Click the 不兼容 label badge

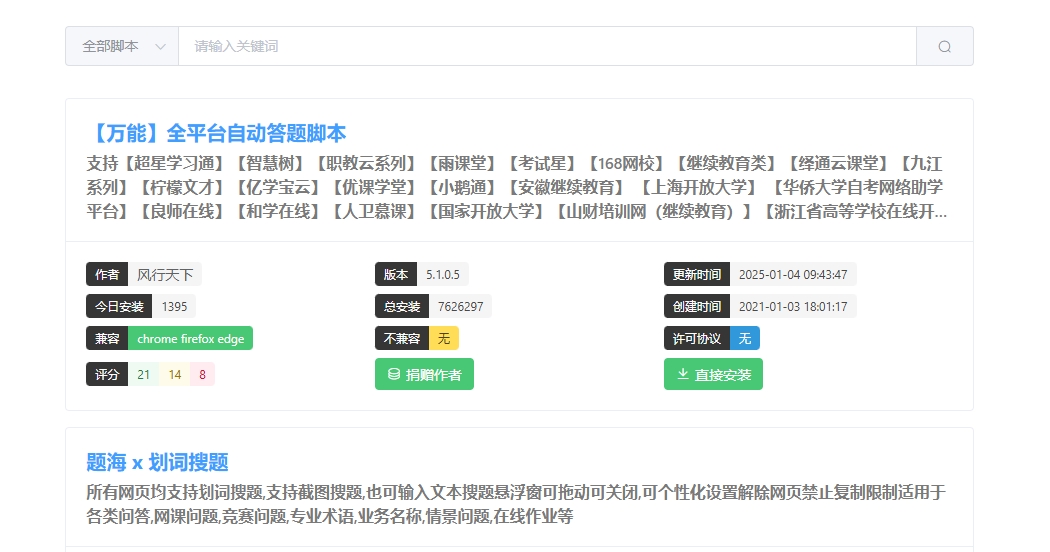(x=402, y=339)
